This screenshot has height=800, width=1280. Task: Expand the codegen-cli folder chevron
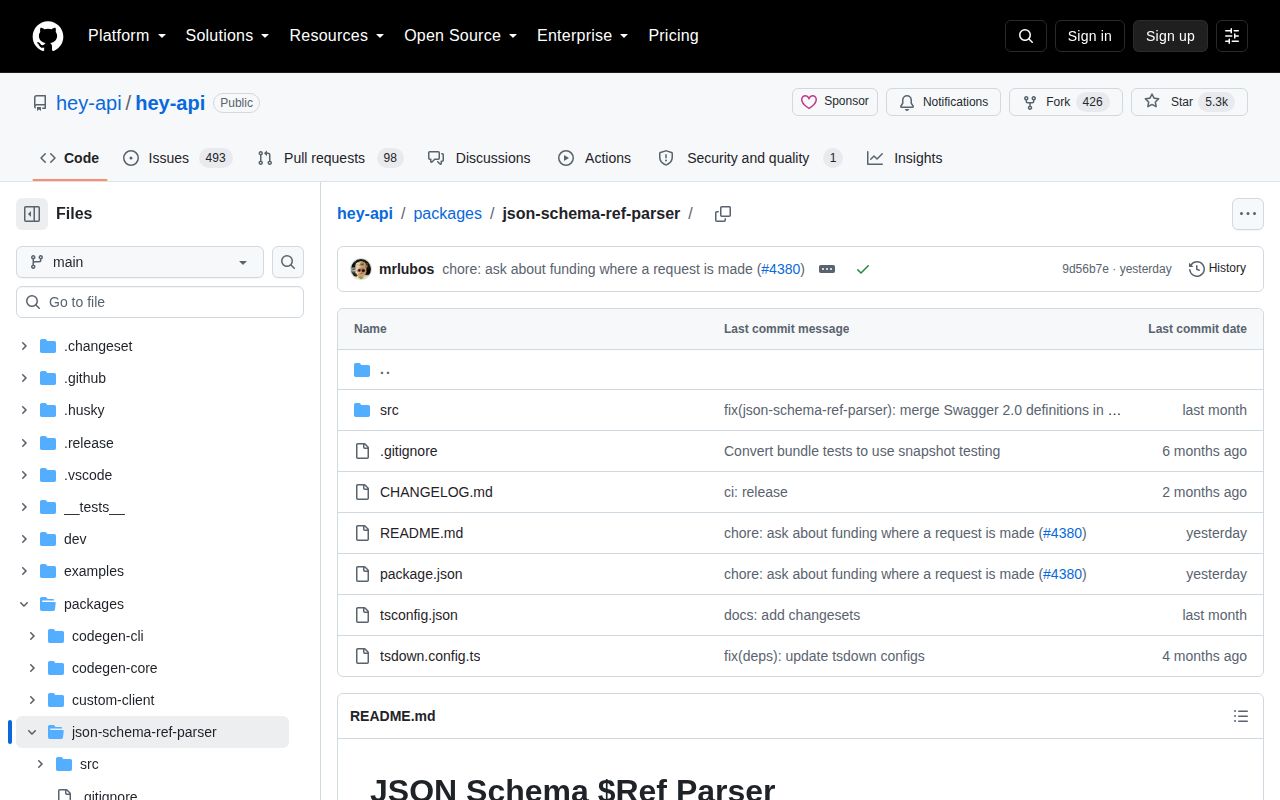pos(32,636)
